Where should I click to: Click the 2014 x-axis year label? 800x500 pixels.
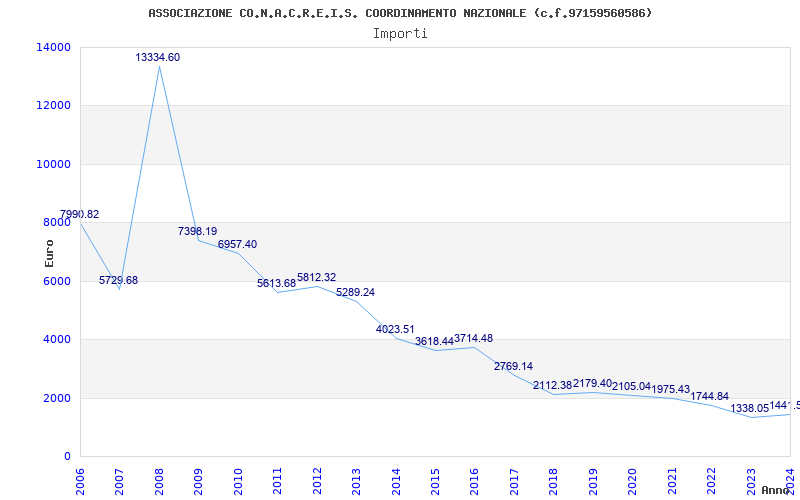[395, 481]
